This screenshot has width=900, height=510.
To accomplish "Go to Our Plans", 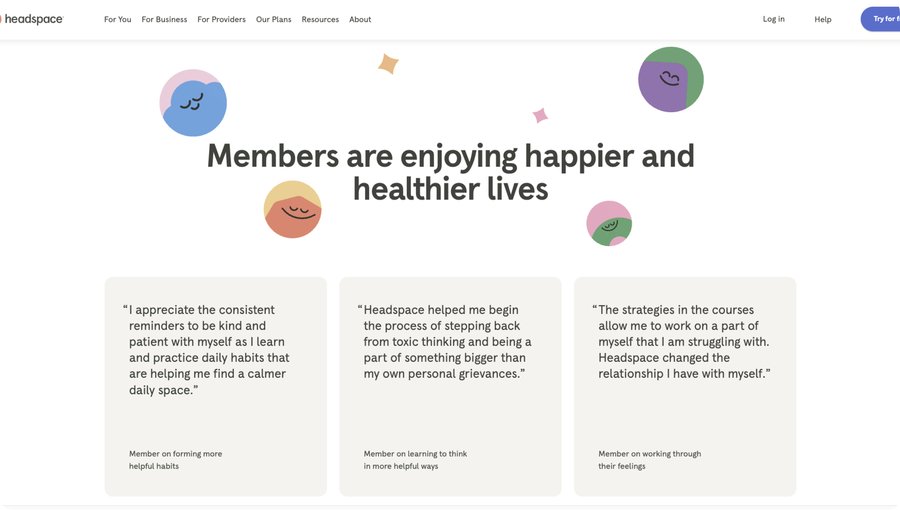I will click(273, 19).
